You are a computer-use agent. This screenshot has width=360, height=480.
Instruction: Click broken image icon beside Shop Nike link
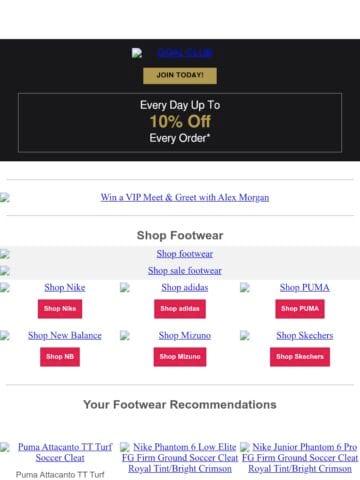click(x=5, y=287)
